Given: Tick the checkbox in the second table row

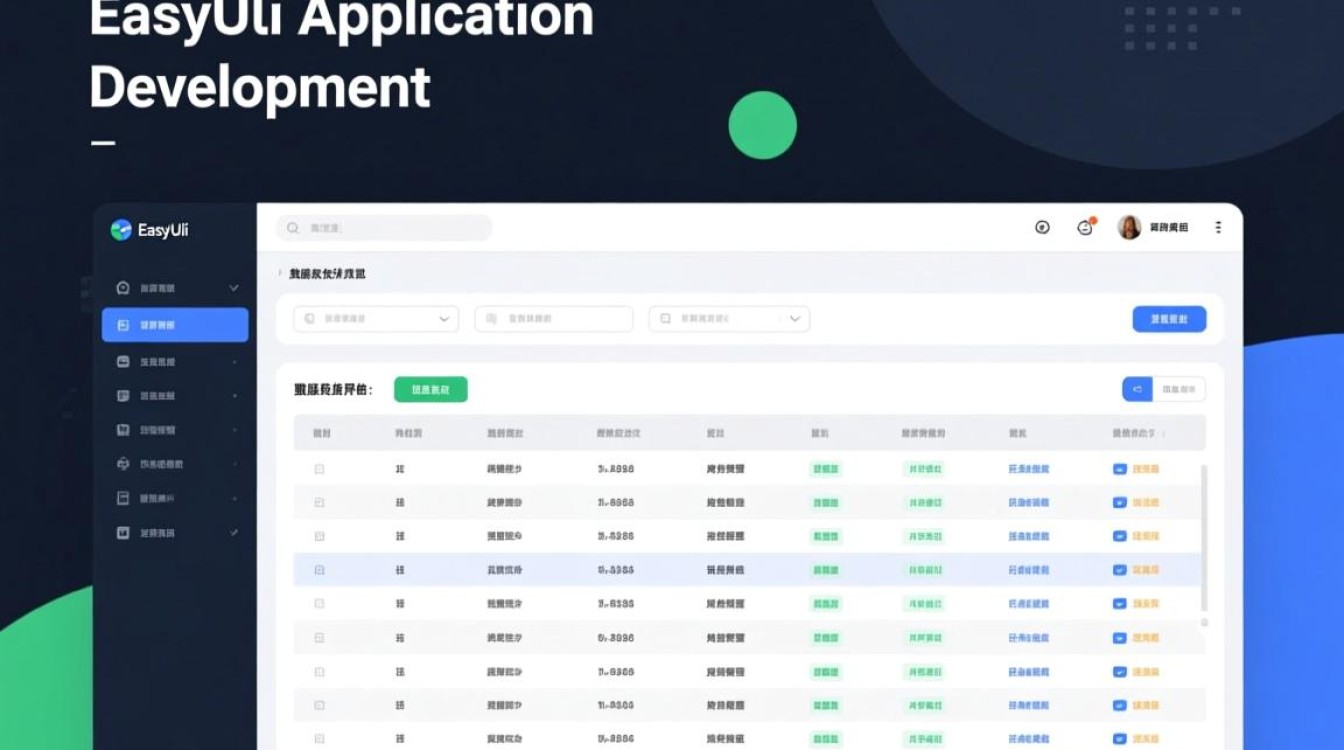Looking at the screenshot, I should 320,502.
